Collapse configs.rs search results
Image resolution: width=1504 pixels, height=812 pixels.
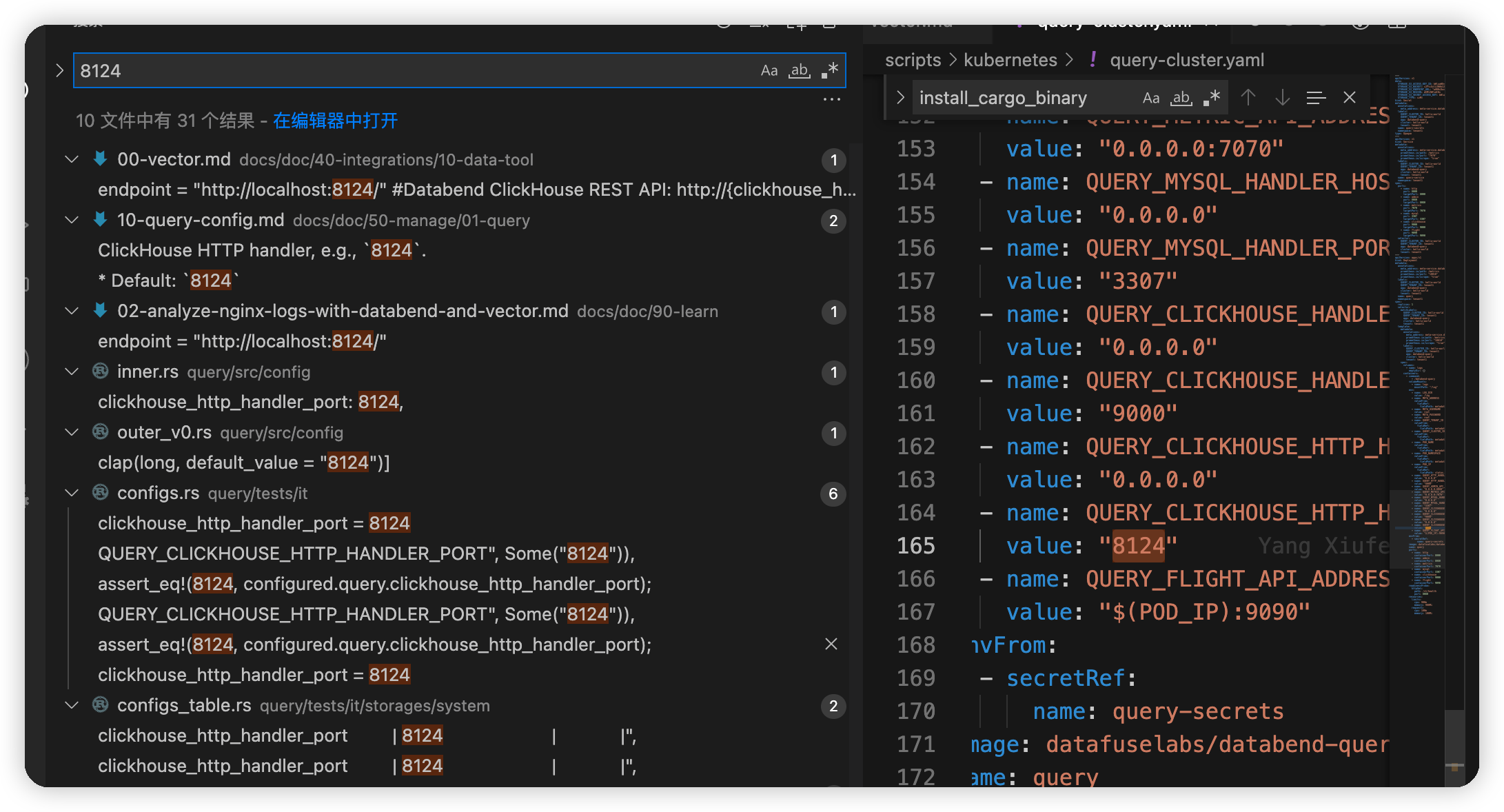click(72, 493)
